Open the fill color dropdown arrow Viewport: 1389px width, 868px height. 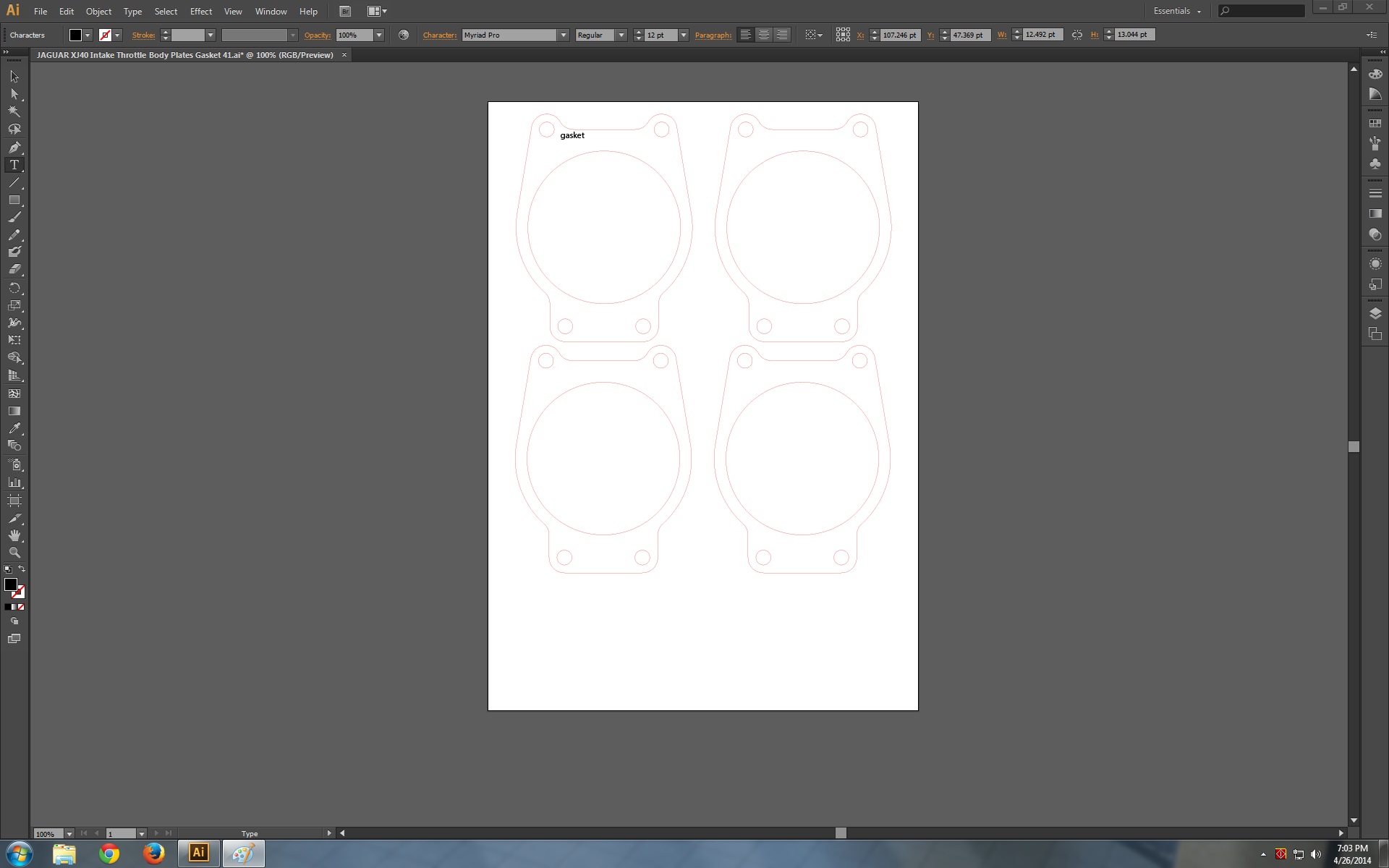point(88,35)
